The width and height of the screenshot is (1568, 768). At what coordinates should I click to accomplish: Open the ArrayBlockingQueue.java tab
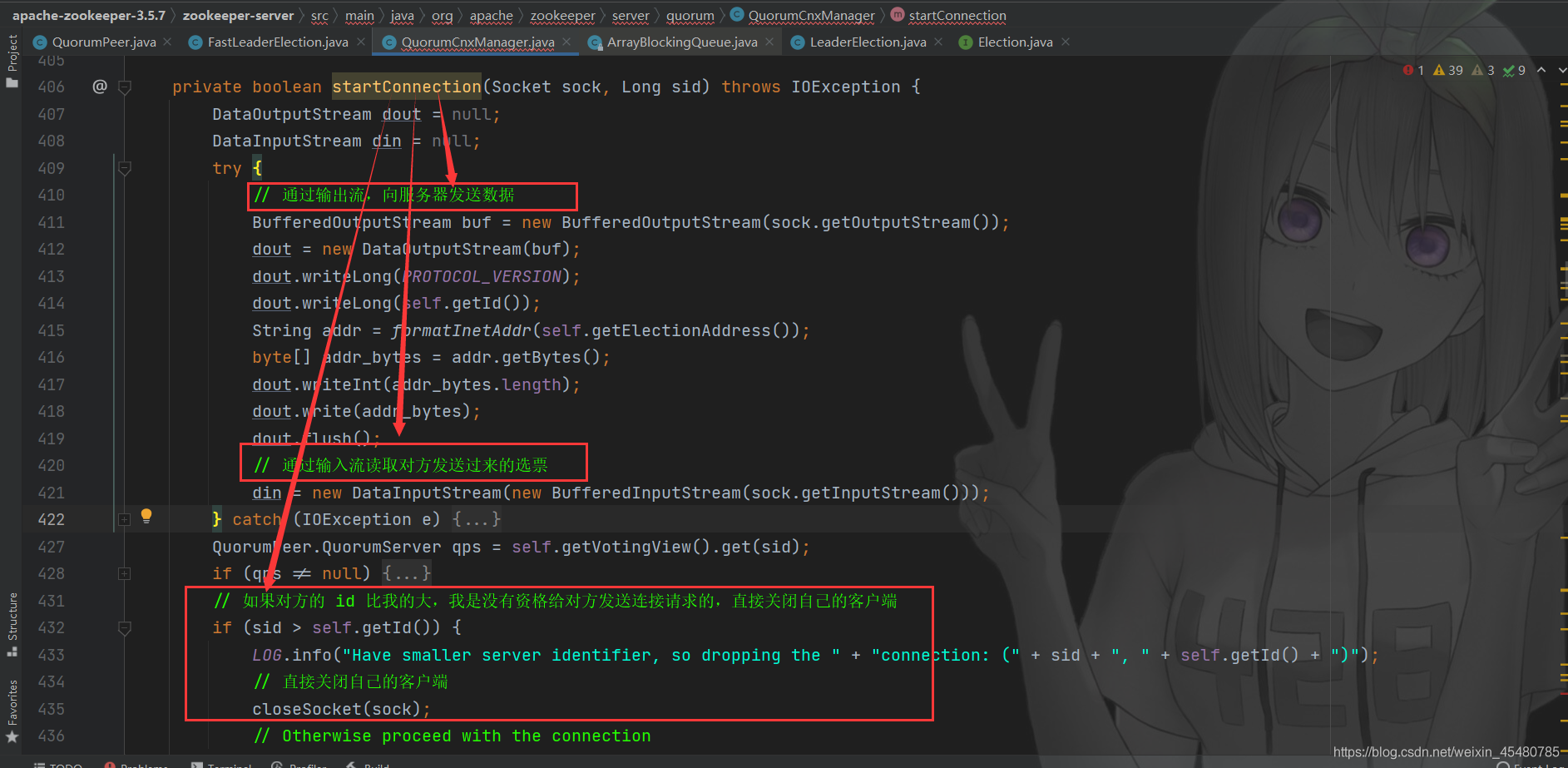[x=682, y=42]
